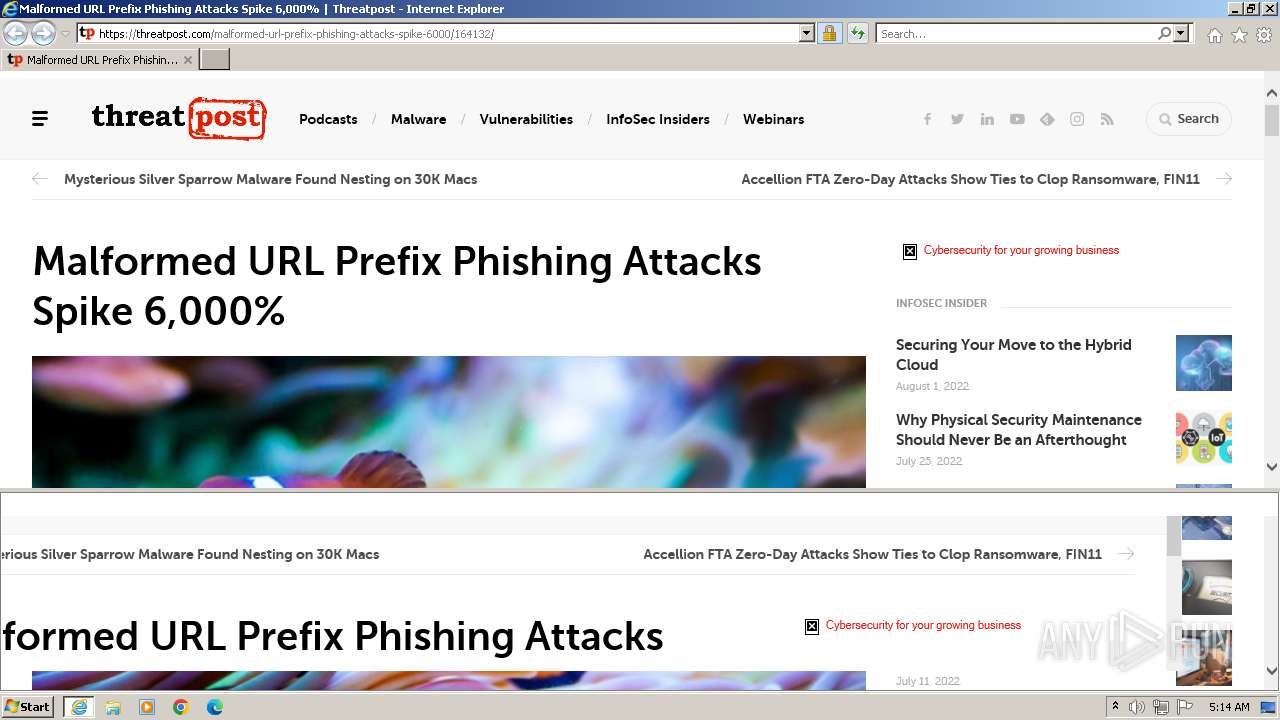Click right arrow for next article
The image size is (1280, 720).
(x=1224, y=179)
